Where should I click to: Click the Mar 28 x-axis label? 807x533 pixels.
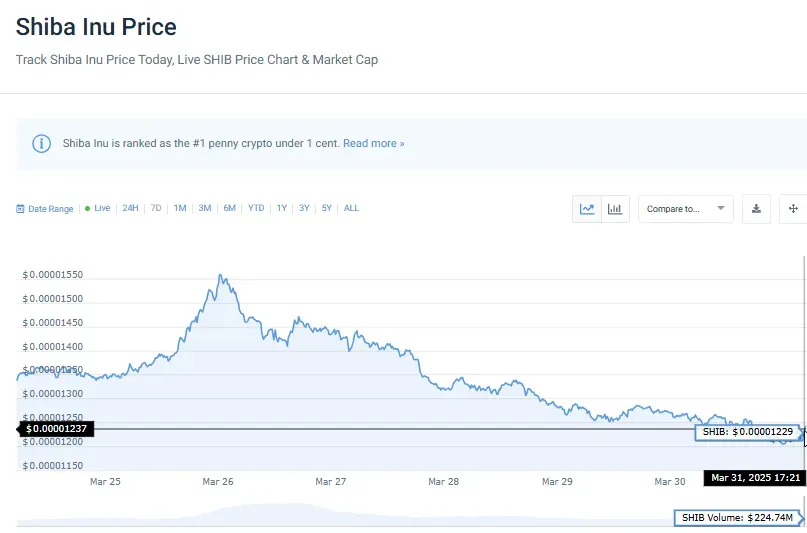(444, 482)
